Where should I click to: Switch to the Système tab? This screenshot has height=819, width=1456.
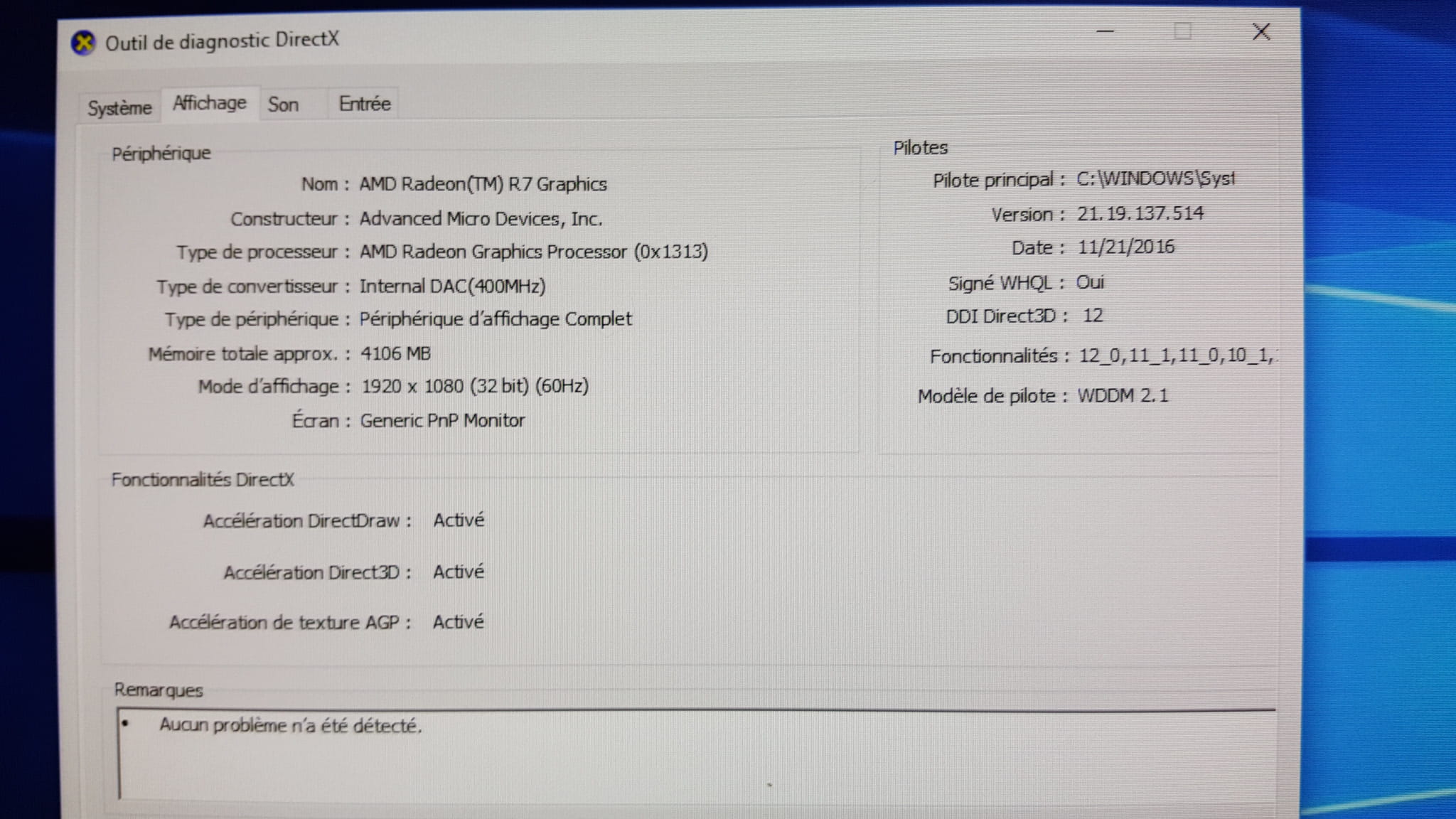click(119, 108)
